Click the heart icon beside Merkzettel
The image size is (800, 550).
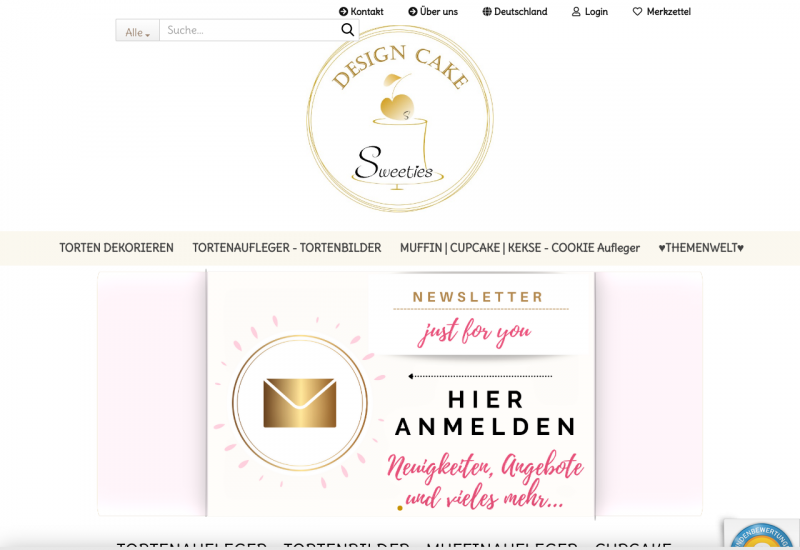coord(637,12)
